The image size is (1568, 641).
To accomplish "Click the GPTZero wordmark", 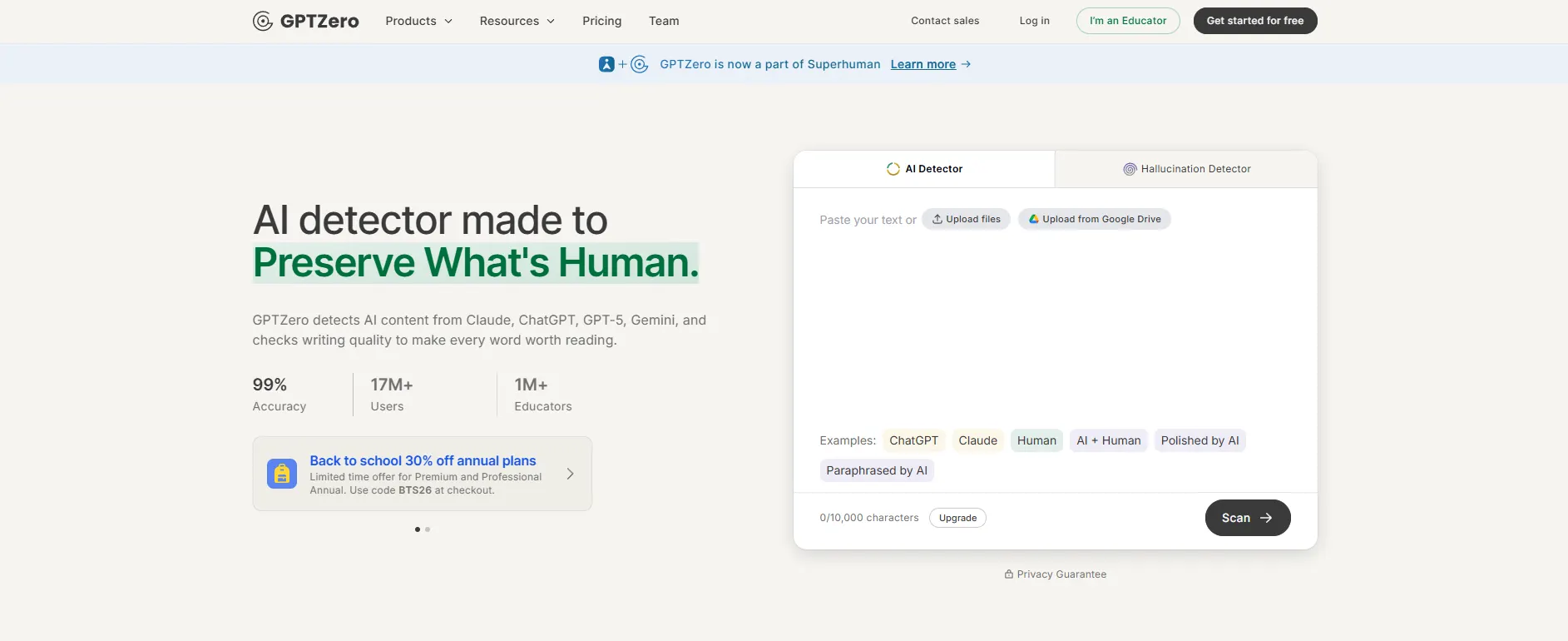I will pyautogui.click(x=319, y=21).
